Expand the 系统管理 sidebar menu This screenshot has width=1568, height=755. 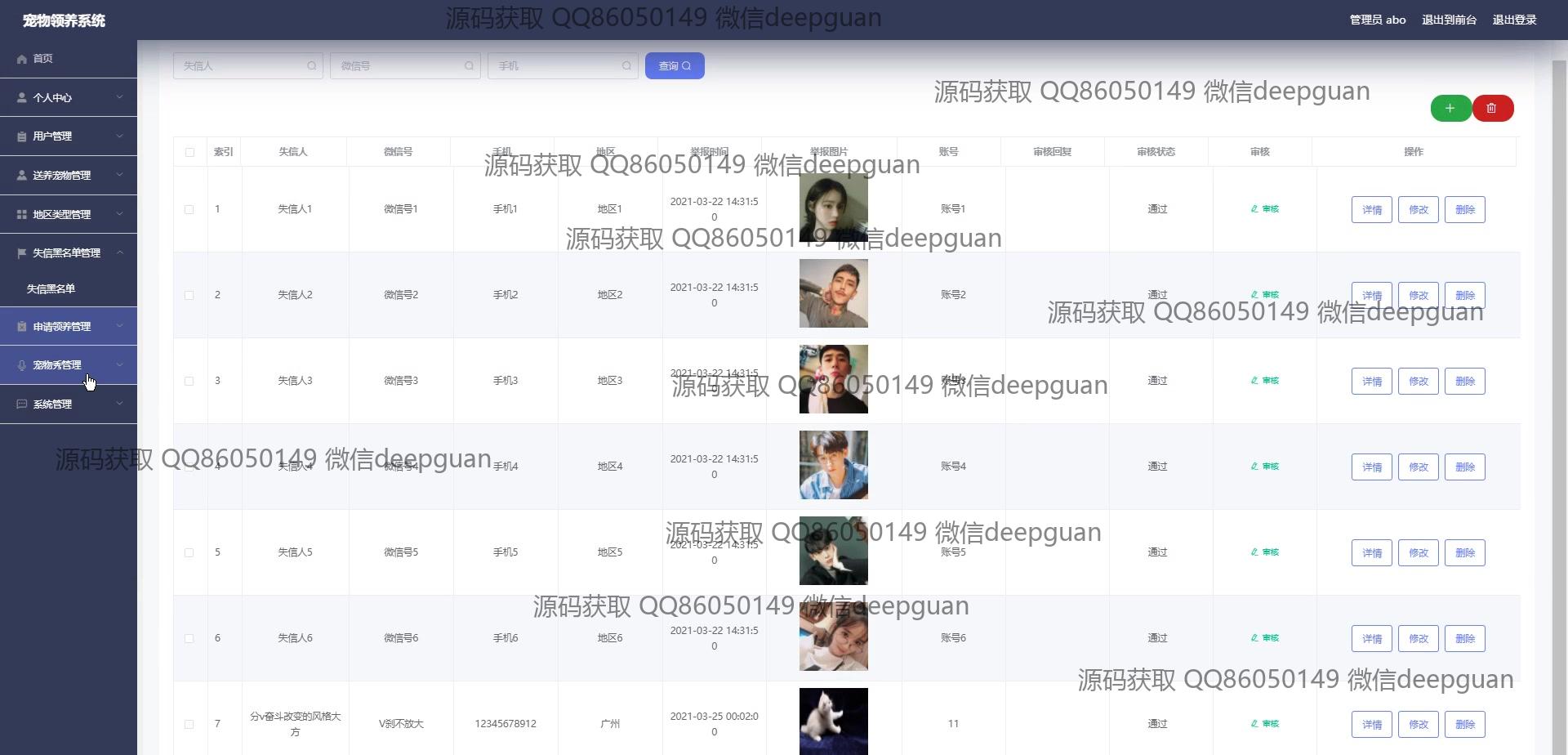[69, 404]
